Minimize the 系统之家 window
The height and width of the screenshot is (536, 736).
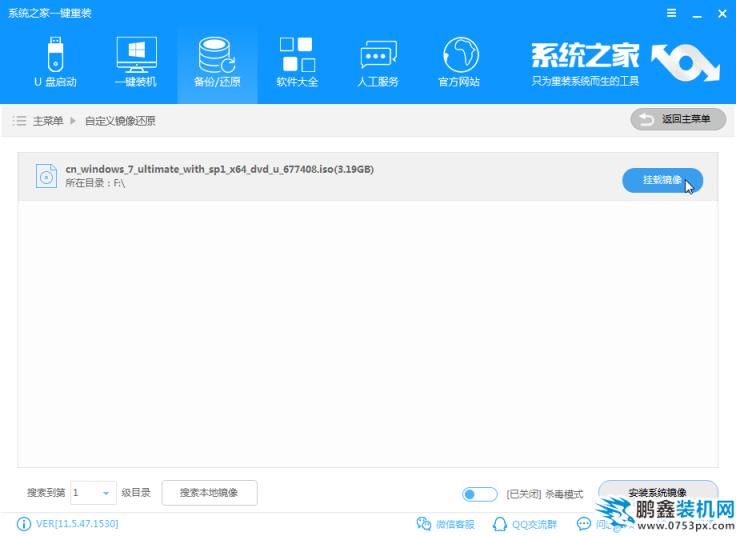697,14
